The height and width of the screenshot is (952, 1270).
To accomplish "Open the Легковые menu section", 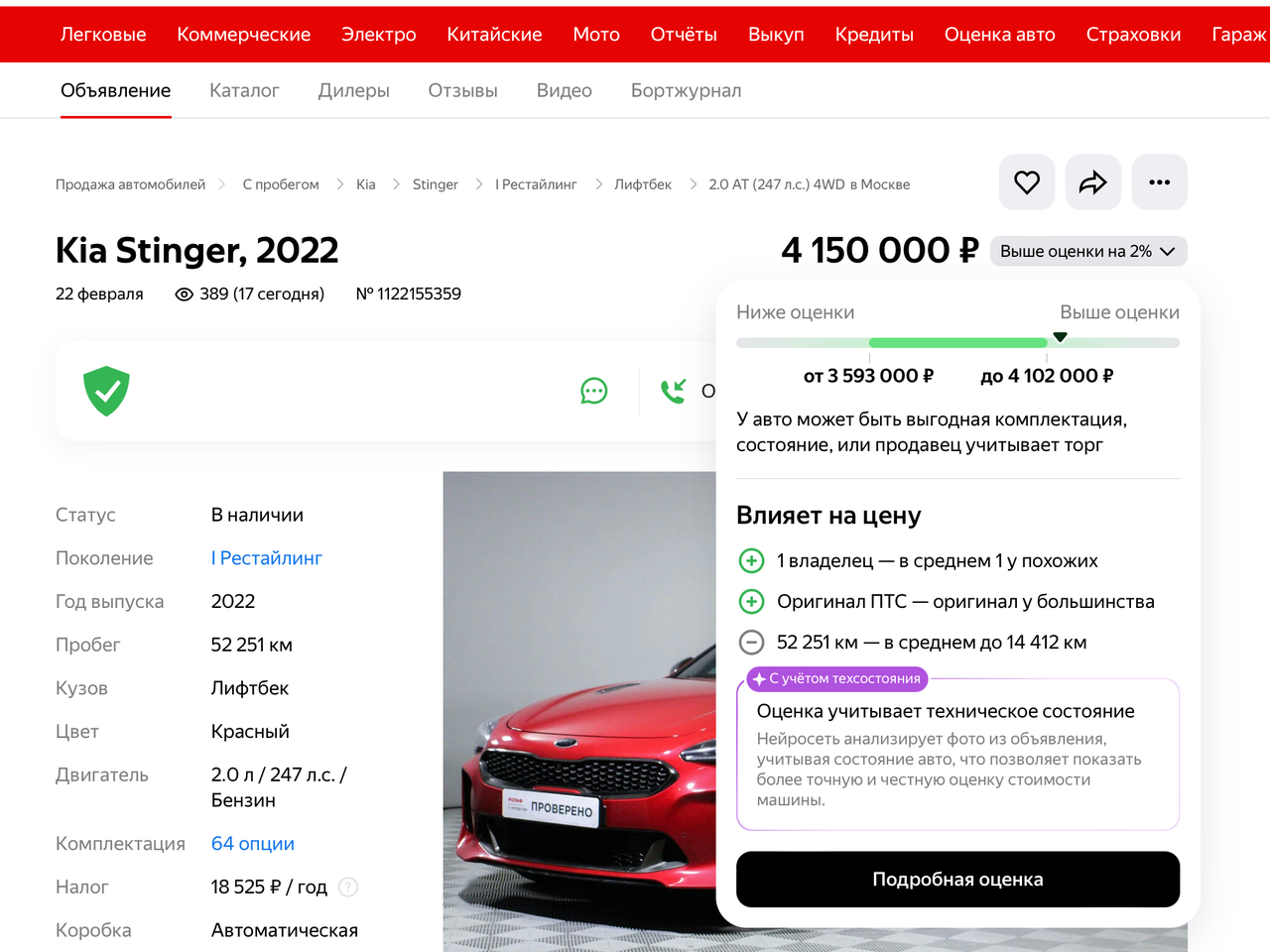I will (x=103, y=35).
